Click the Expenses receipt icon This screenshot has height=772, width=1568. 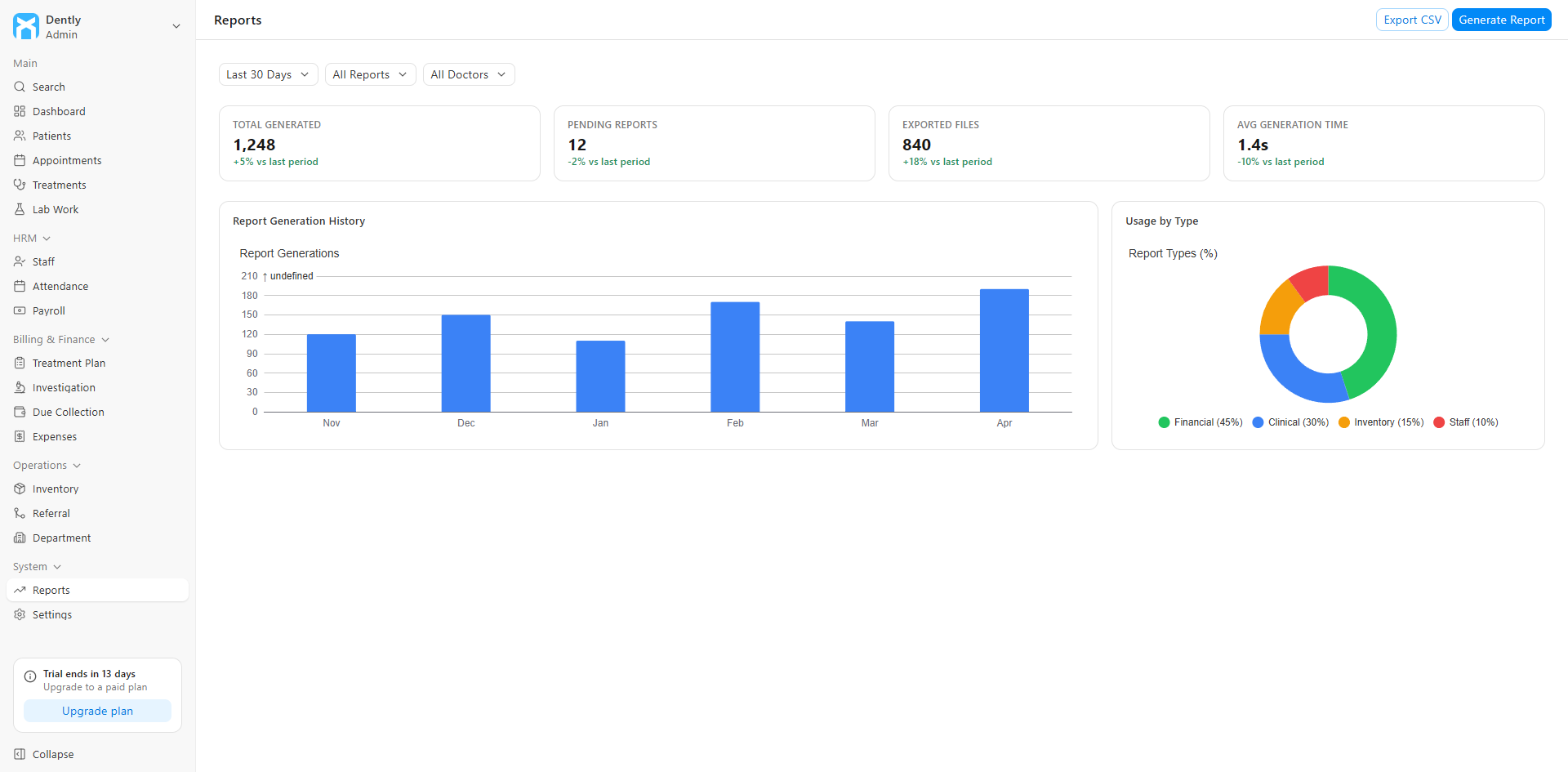pyautogui.click(x=20, y=436)
